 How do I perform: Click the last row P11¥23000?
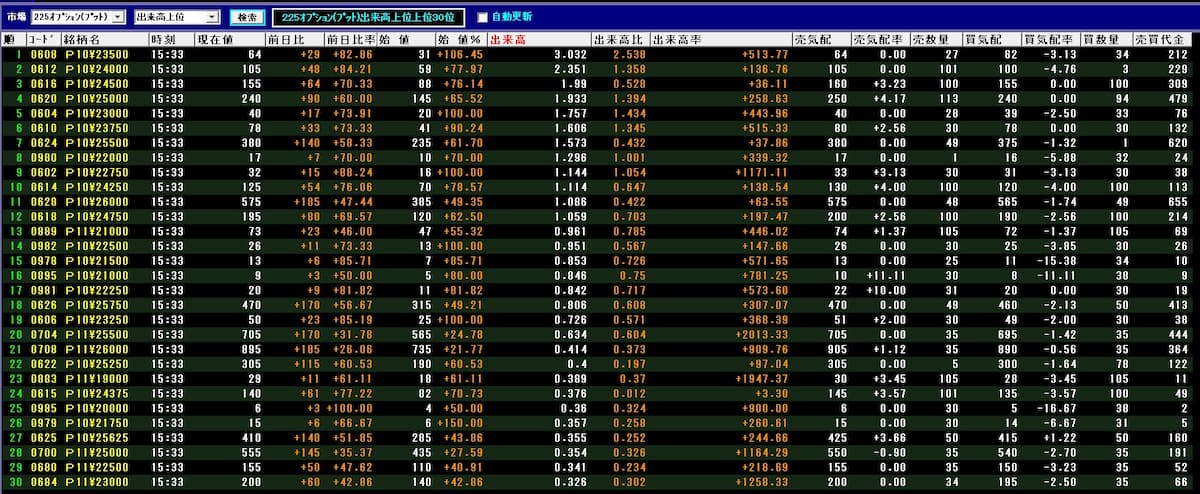pyautogui.click(x=97, y=483)
